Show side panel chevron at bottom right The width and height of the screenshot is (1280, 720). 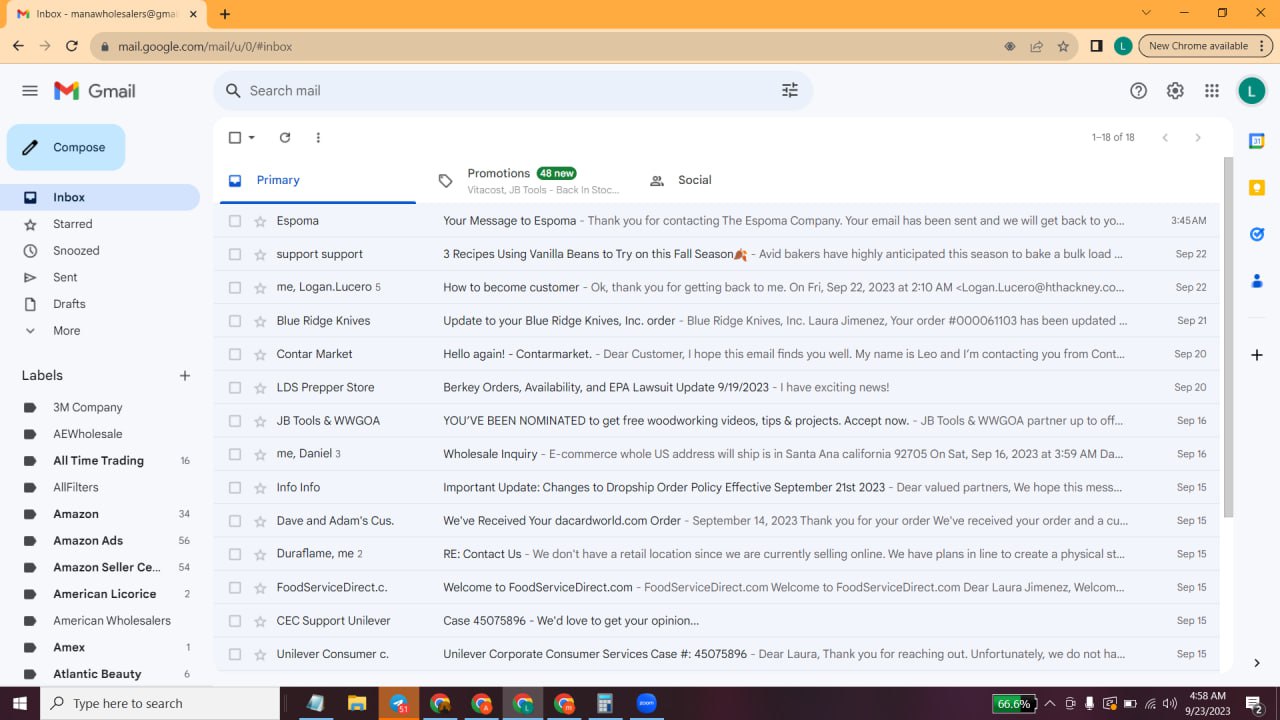1257,663
